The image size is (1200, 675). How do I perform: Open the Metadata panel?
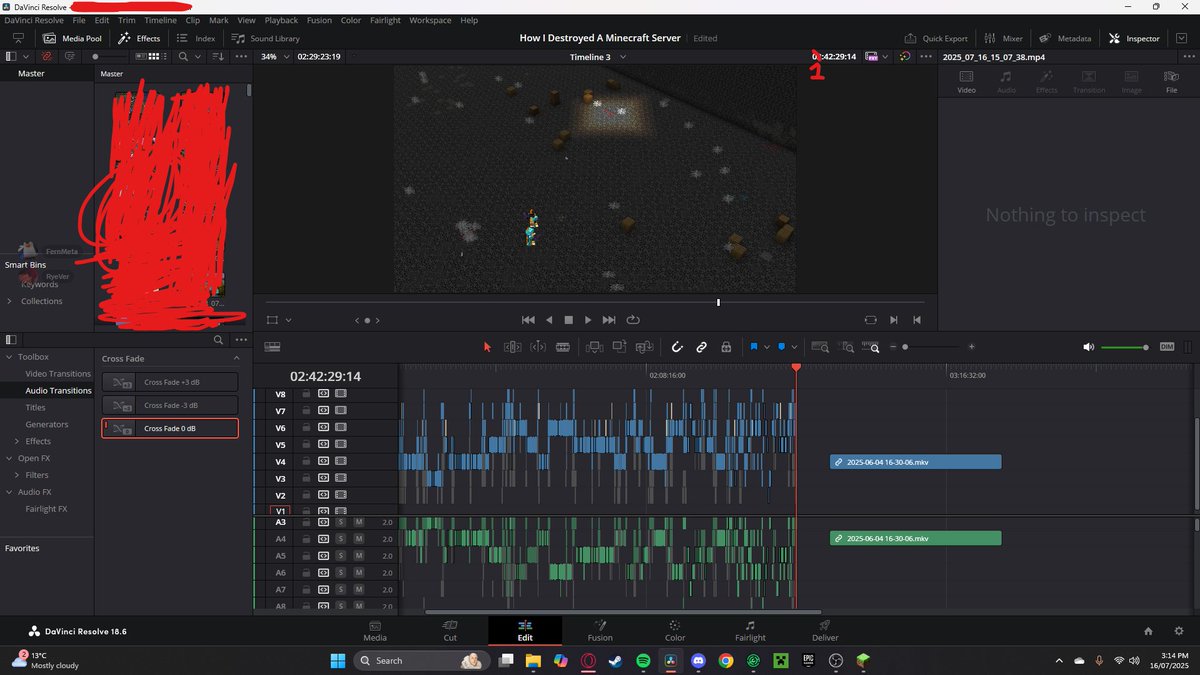coord(1065,38)
